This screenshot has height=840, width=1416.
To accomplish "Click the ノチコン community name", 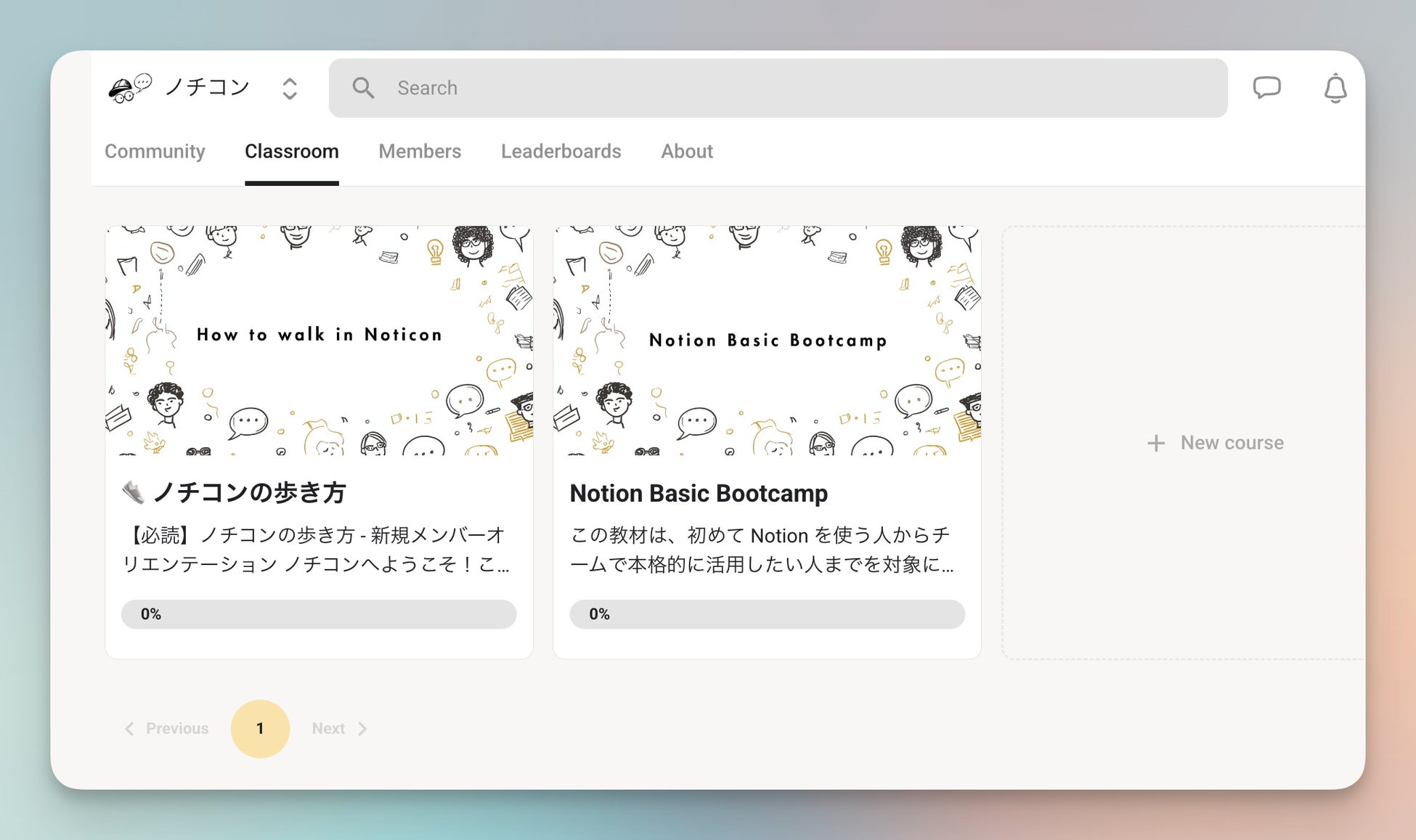I will (x=207, y=88).
